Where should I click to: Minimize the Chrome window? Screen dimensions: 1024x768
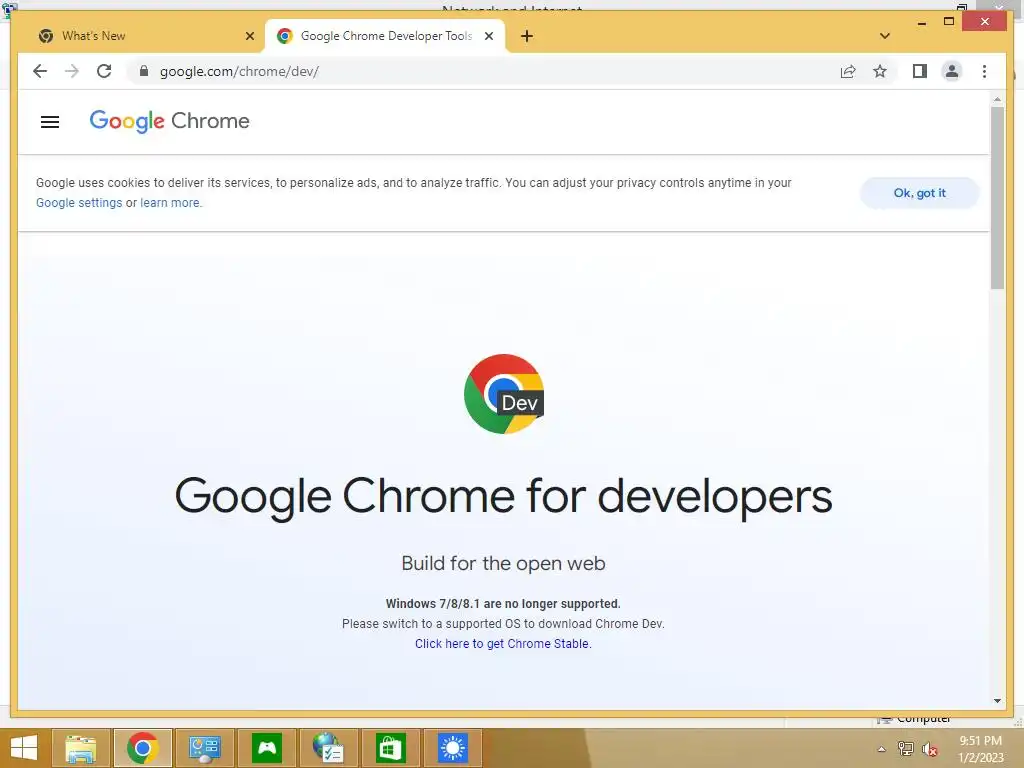[x=921, y=22]
